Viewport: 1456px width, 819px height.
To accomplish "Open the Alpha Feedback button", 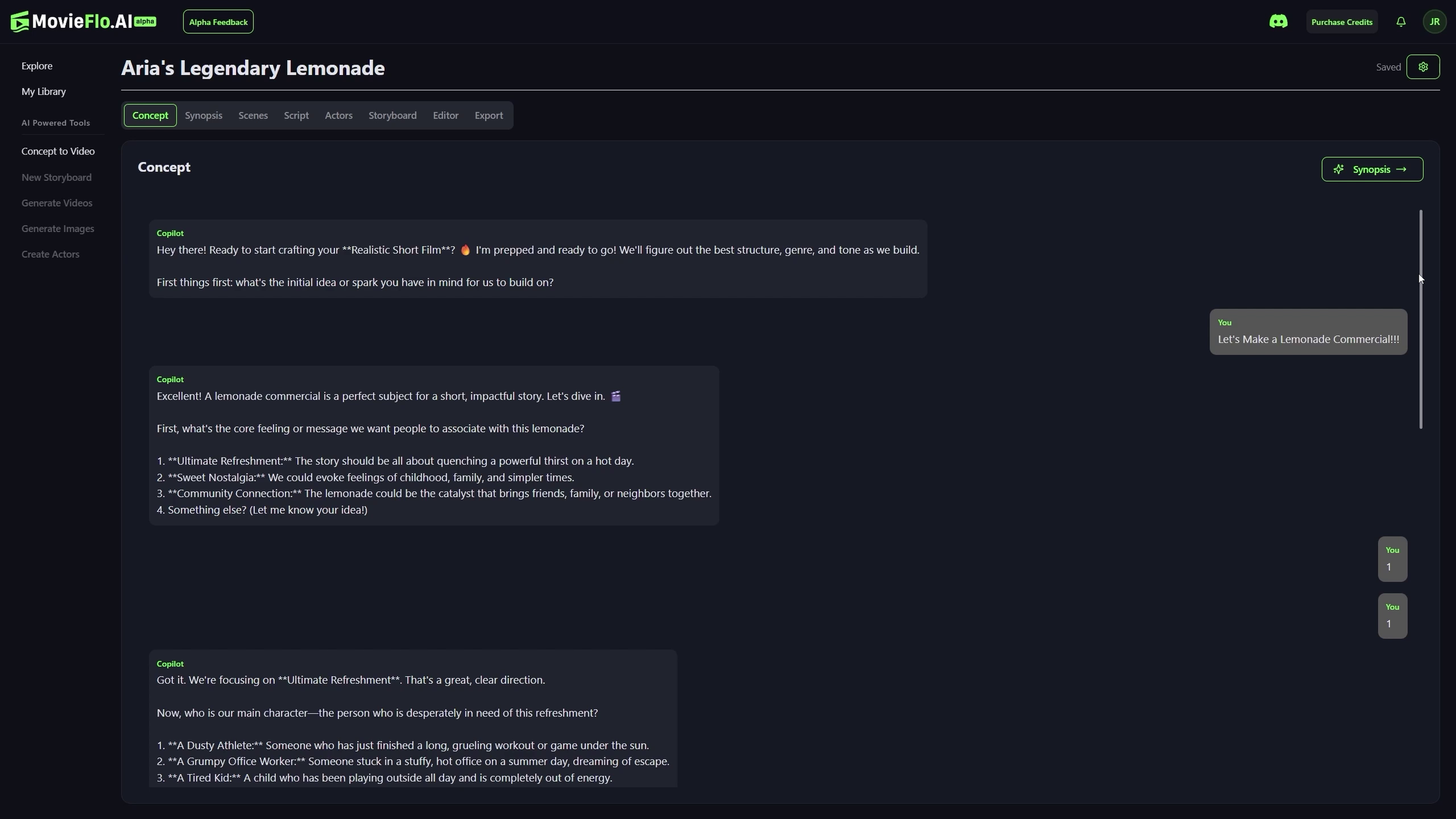I will (218, 22).
